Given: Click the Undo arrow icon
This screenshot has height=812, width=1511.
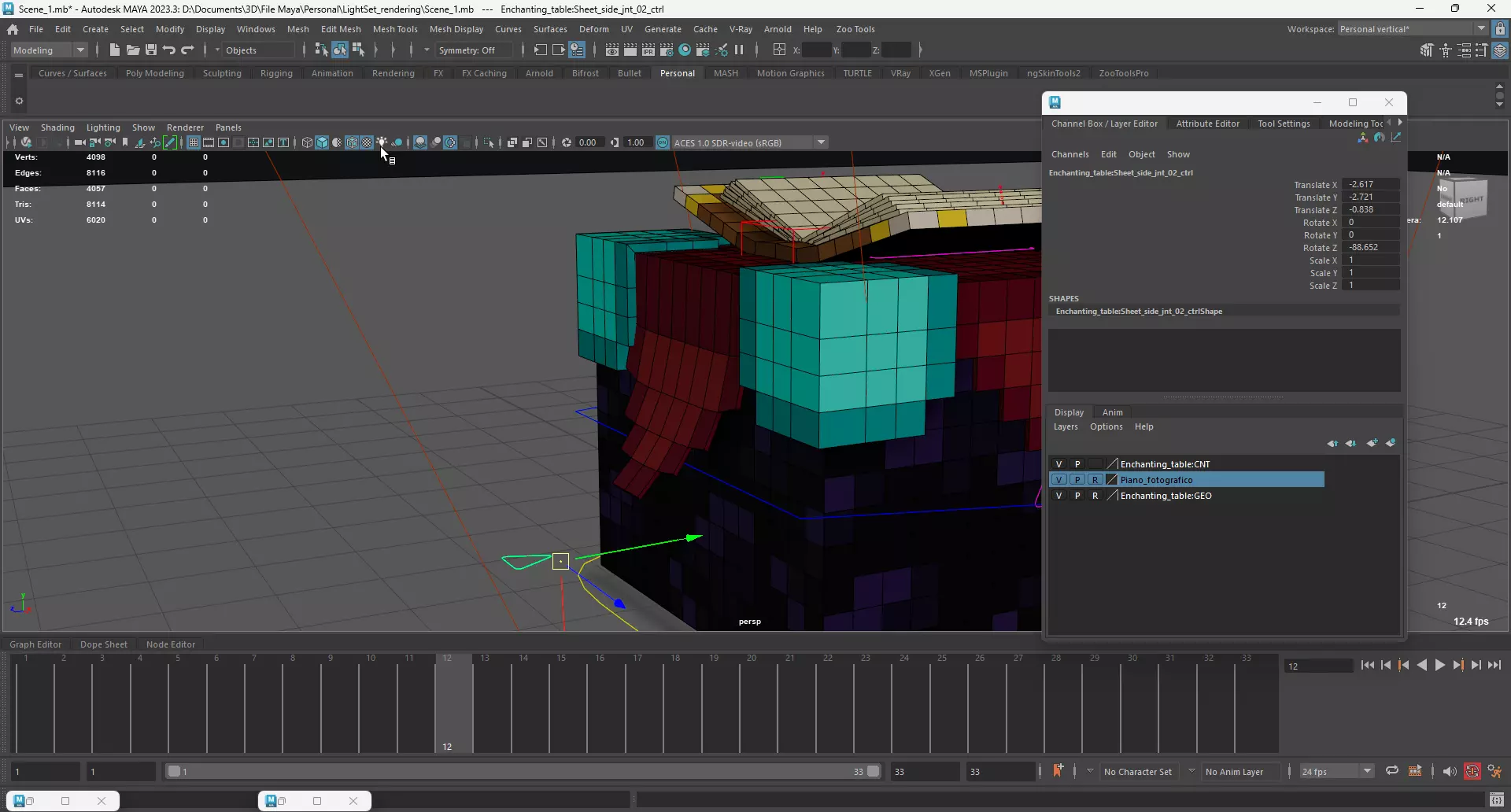Looking at the screenshot, I should click(x=168, y=50).
